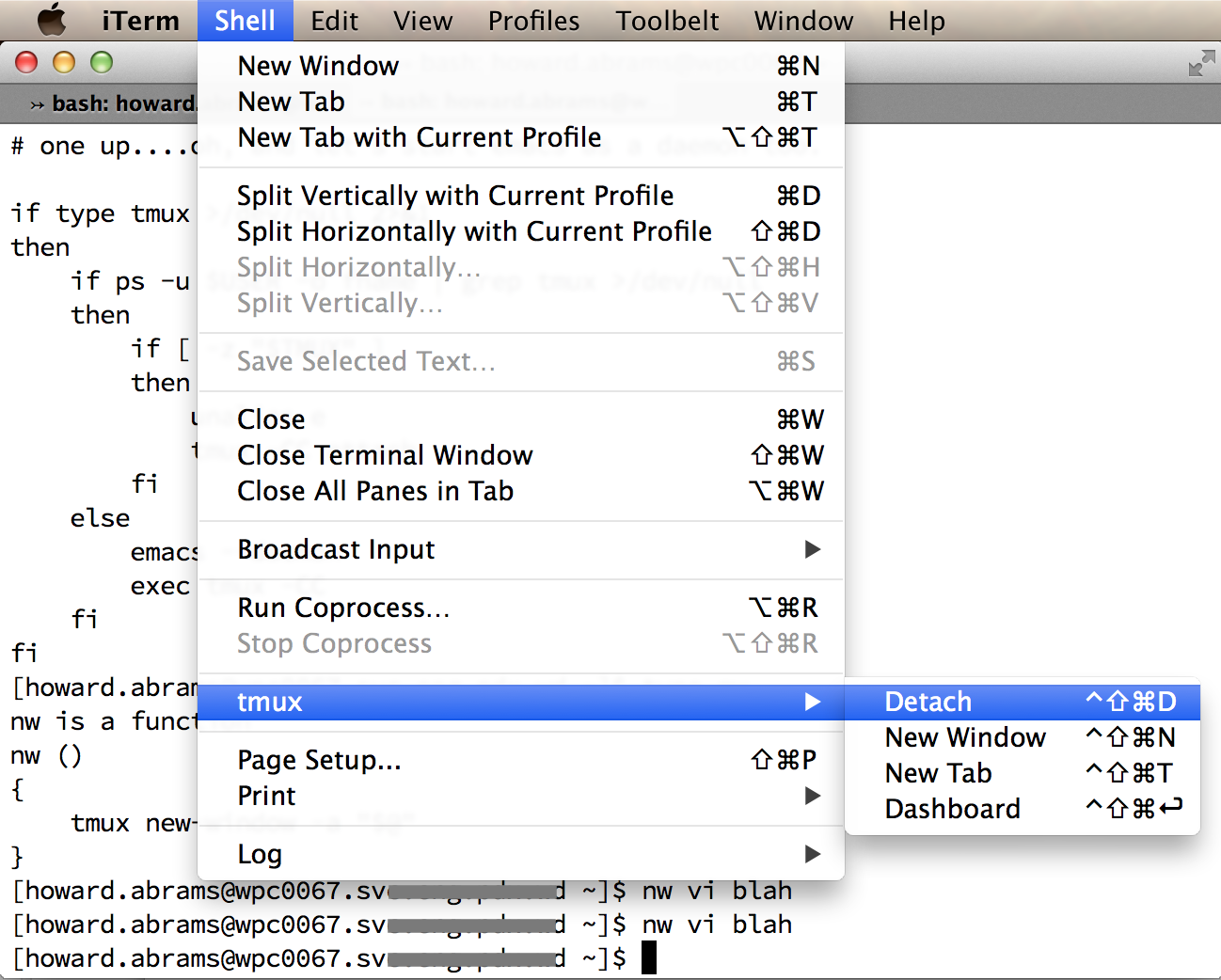Choose Page Setup… menu item
The width and height of the screenshot is (1221, 980).
(521, 760)
